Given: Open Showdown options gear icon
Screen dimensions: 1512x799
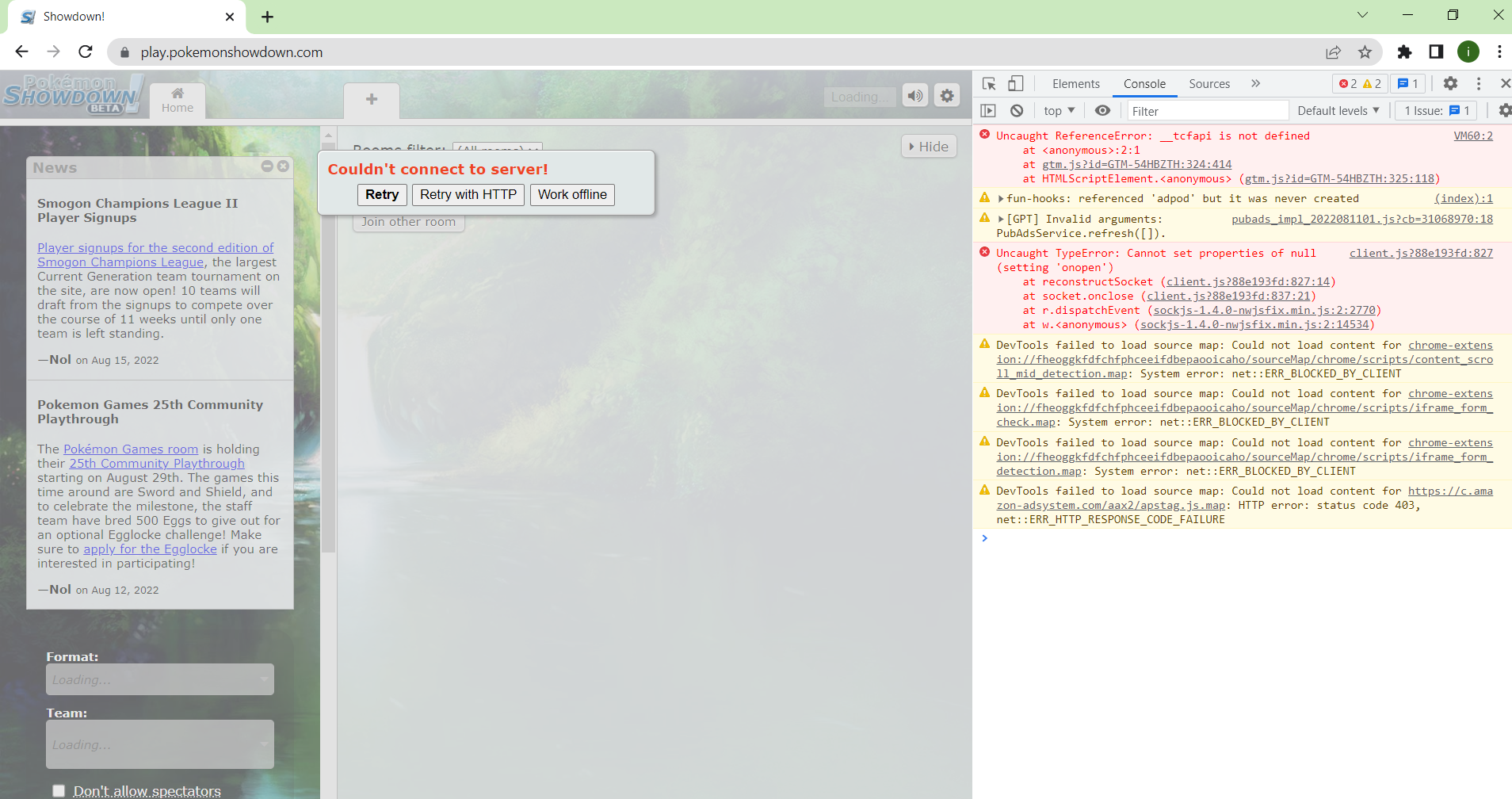Looking at the screenshot, I should (x=947, y=96).
